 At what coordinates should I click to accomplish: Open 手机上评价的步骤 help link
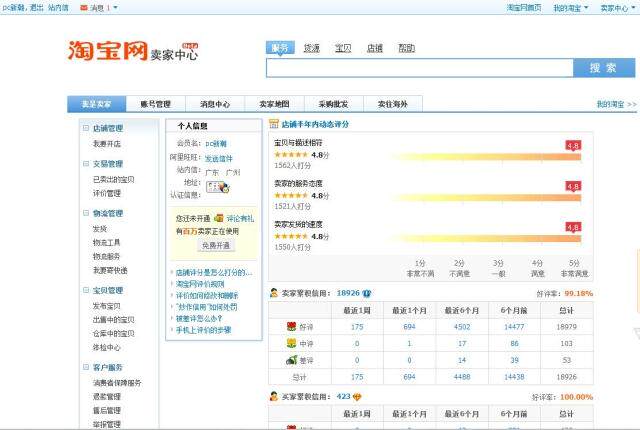point(203,330)
